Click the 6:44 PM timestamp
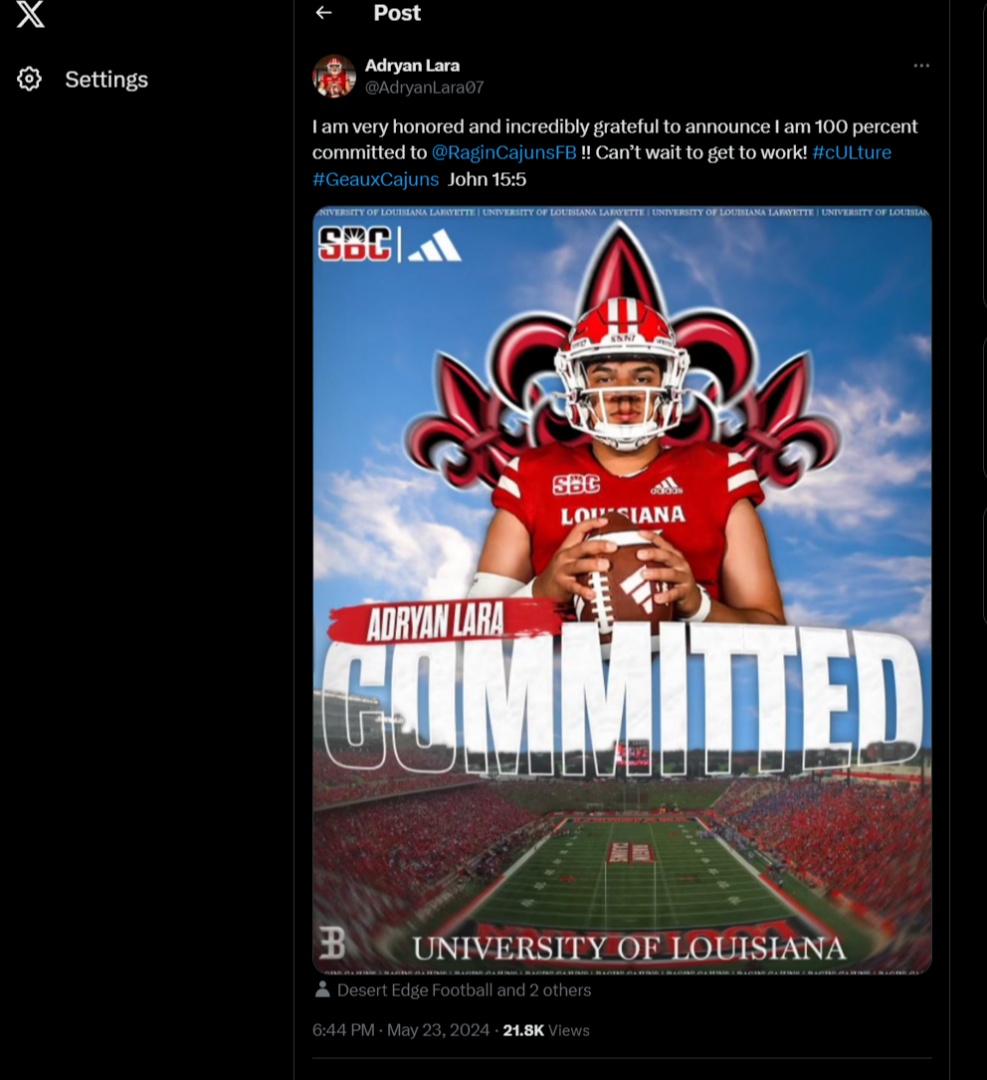The image size is (987, 1080). coord(343,1030)
